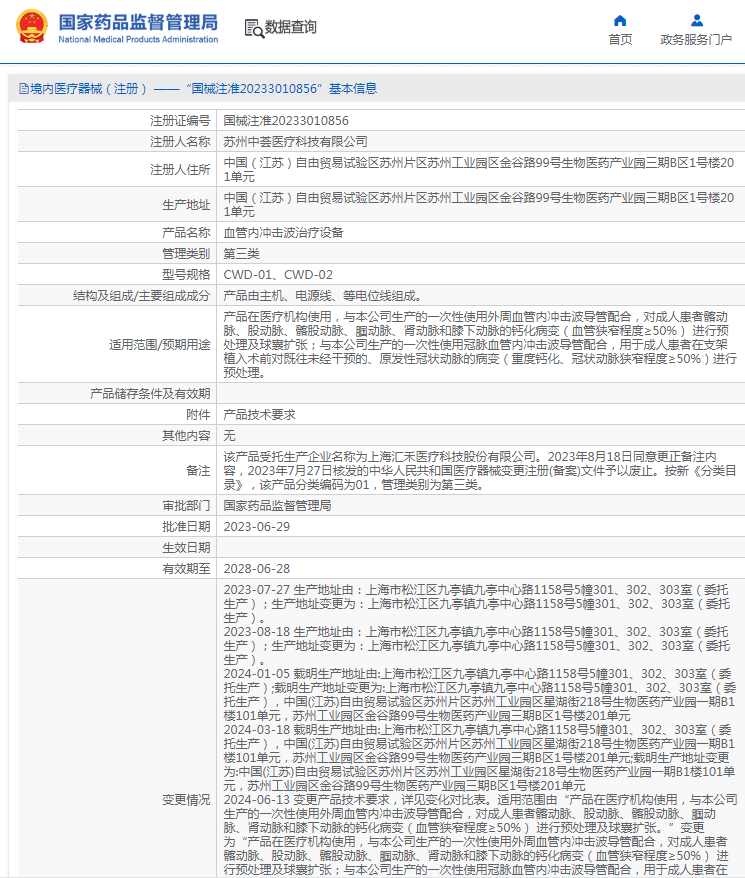Open 政务服务门户 link
Image resolution: width=745 pixels, height=878 pixels.
696,39
